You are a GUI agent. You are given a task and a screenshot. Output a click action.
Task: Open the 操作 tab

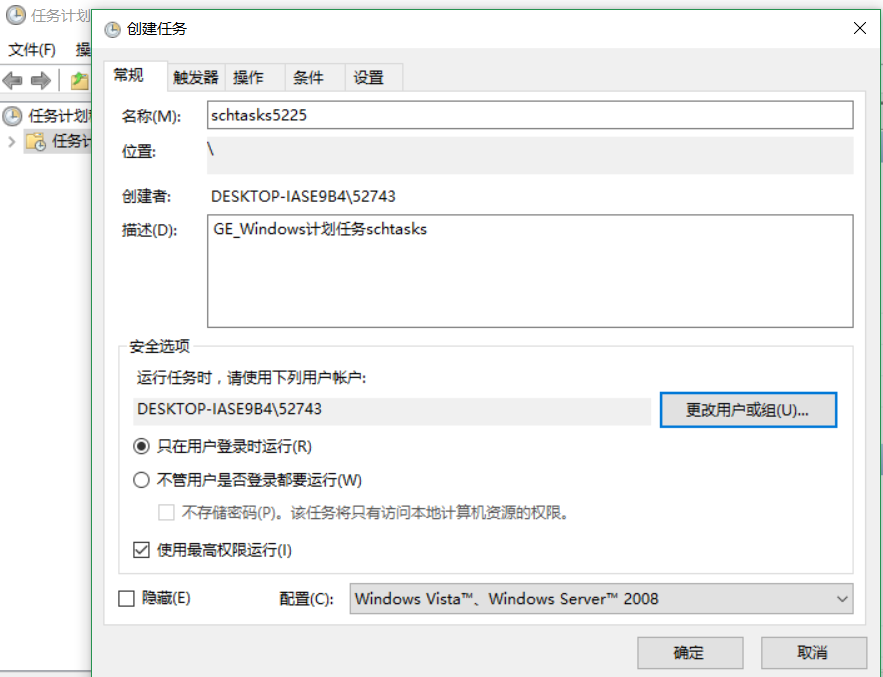tap(255, 77)
